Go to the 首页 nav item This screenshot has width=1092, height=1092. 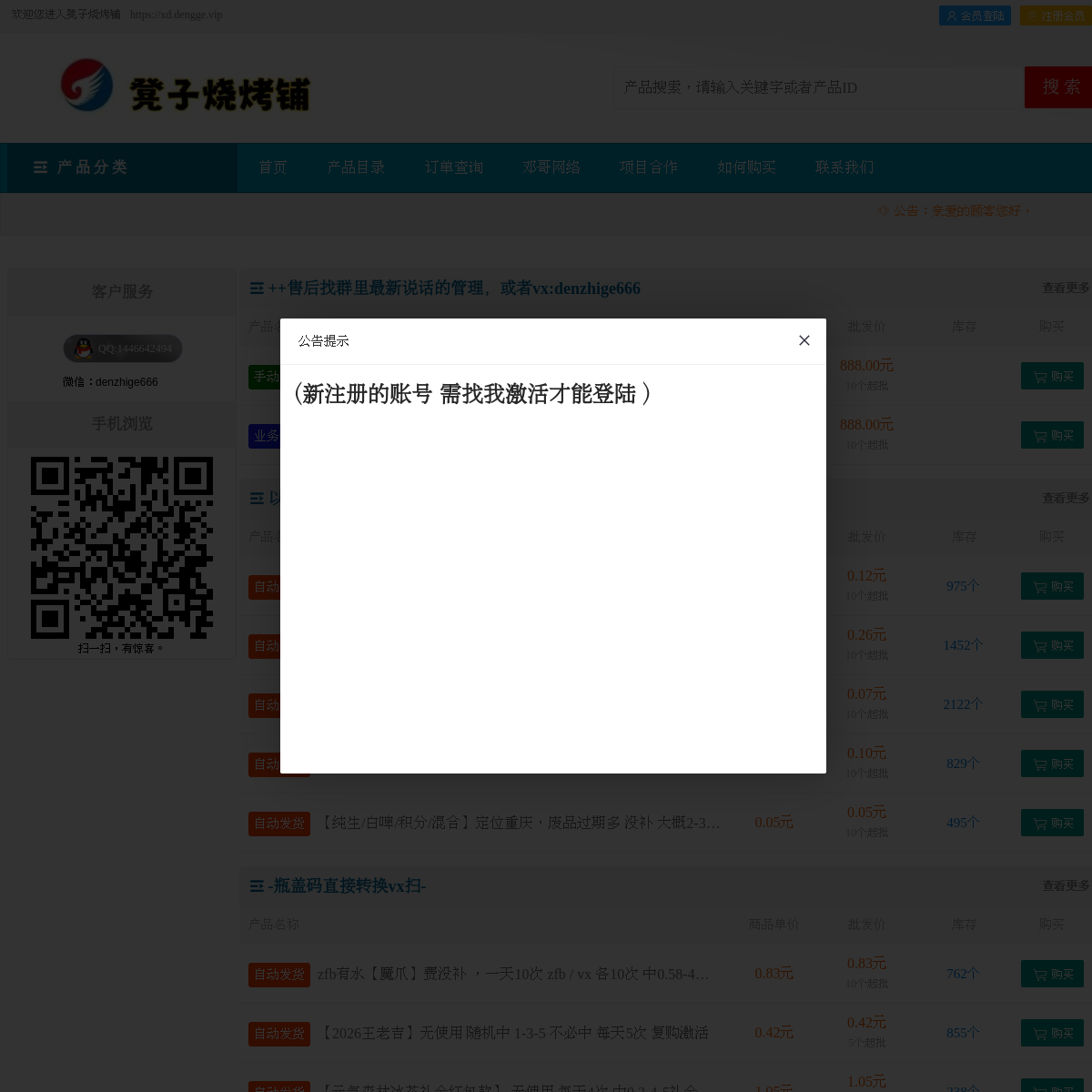tap(273, 167)
